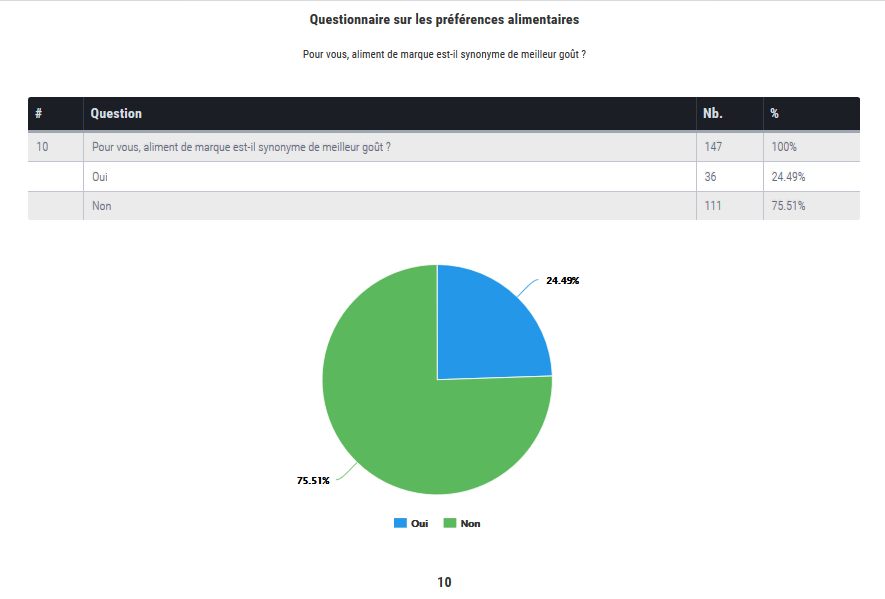The width and height of the screenshot is (885, 599).
Task: Click the '#' column header
Action: click(39, 113)
